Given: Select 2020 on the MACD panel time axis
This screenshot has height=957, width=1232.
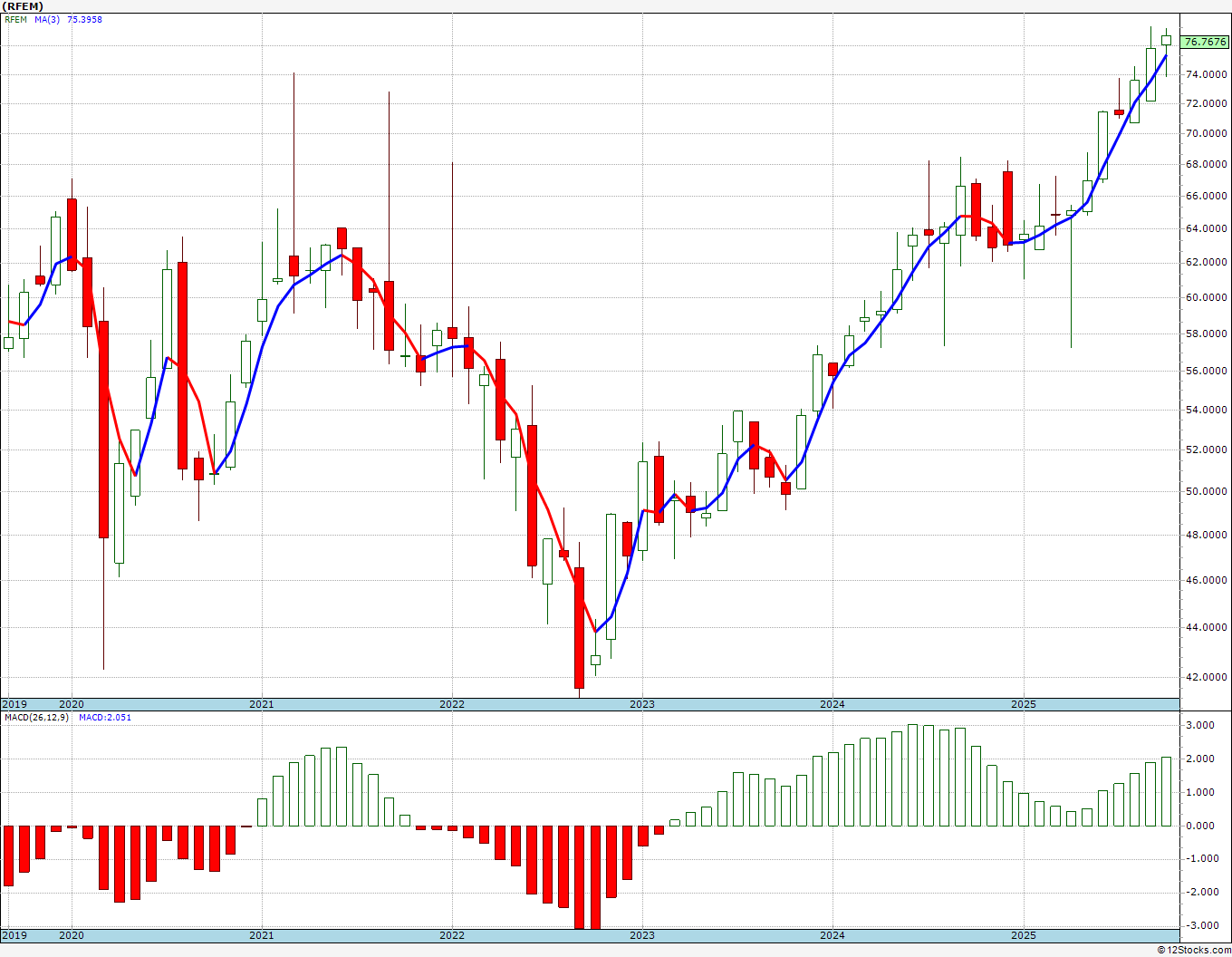Looking at the screenshot, I should point(72,935).
